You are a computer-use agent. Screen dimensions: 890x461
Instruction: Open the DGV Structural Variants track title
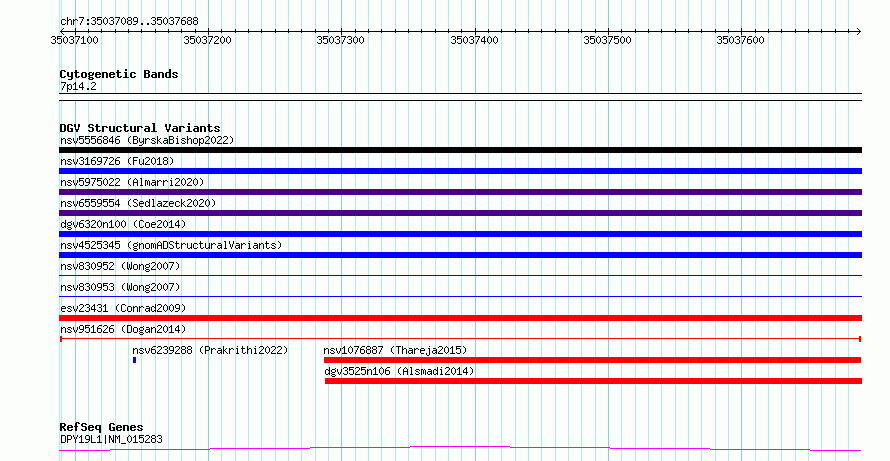pyautogui.click(x=140, y=128)
